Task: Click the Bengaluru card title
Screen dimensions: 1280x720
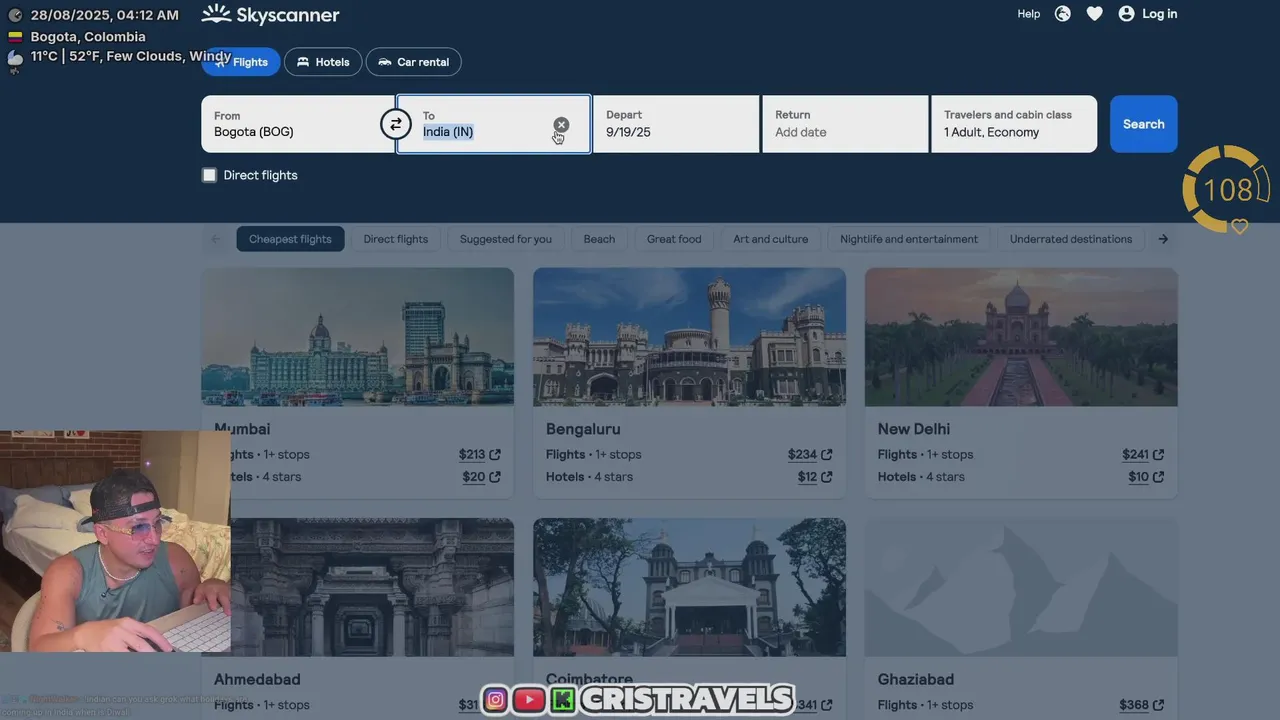Action: coord(583,429)
